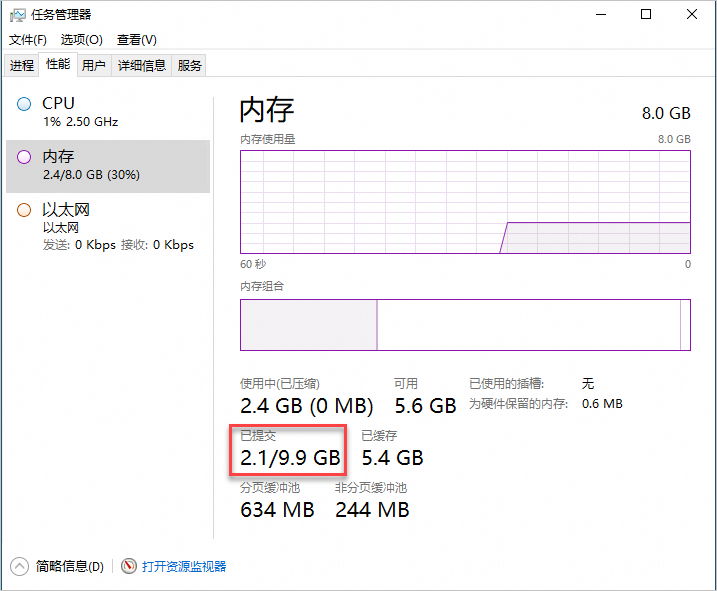
Task: Click the 内存使用量 usage graph
Action: pos(466,202)
